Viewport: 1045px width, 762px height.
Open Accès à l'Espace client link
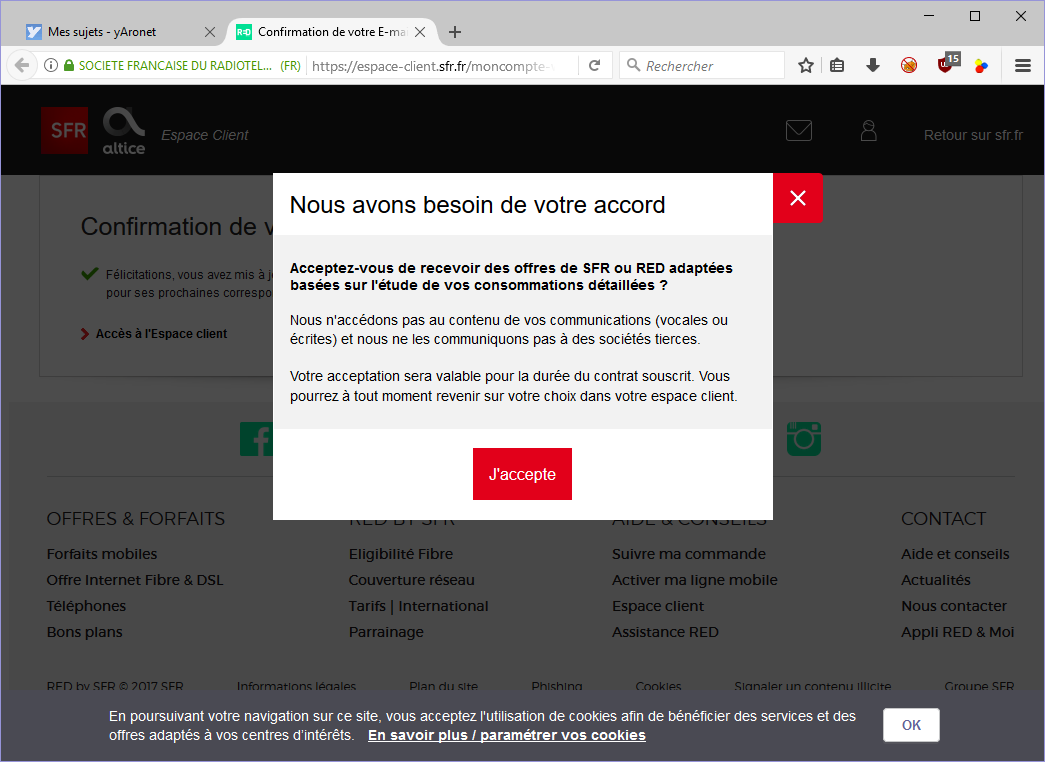tap(160, 334)
